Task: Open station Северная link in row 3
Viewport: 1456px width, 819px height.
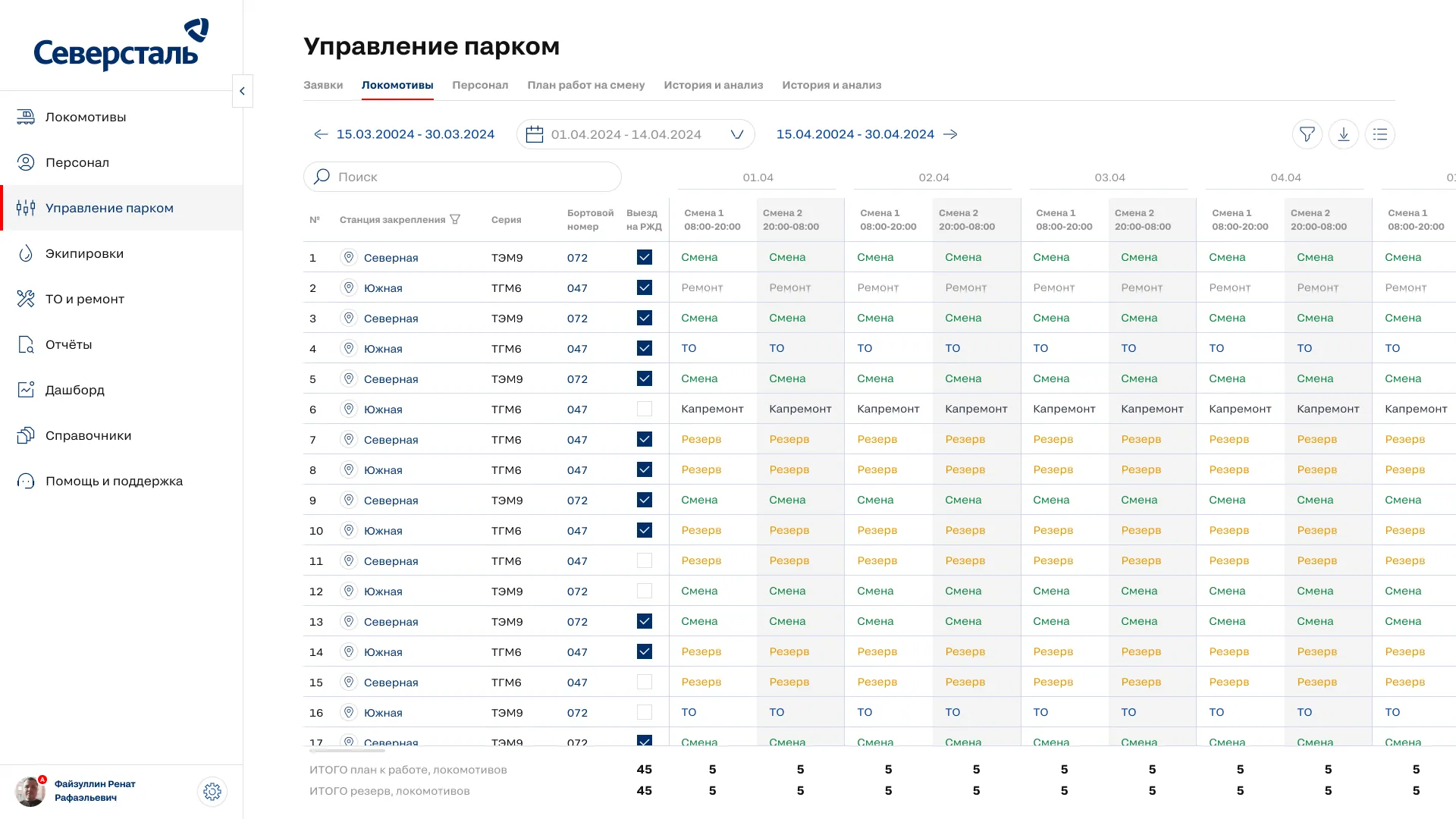Action: coord(391,318)
